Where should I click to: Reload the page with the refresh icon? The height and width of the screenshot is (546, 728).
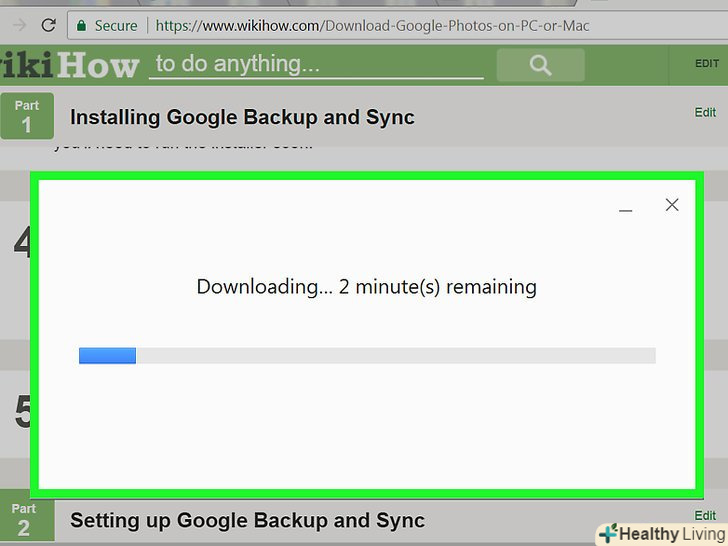click(x=48, y=24)
